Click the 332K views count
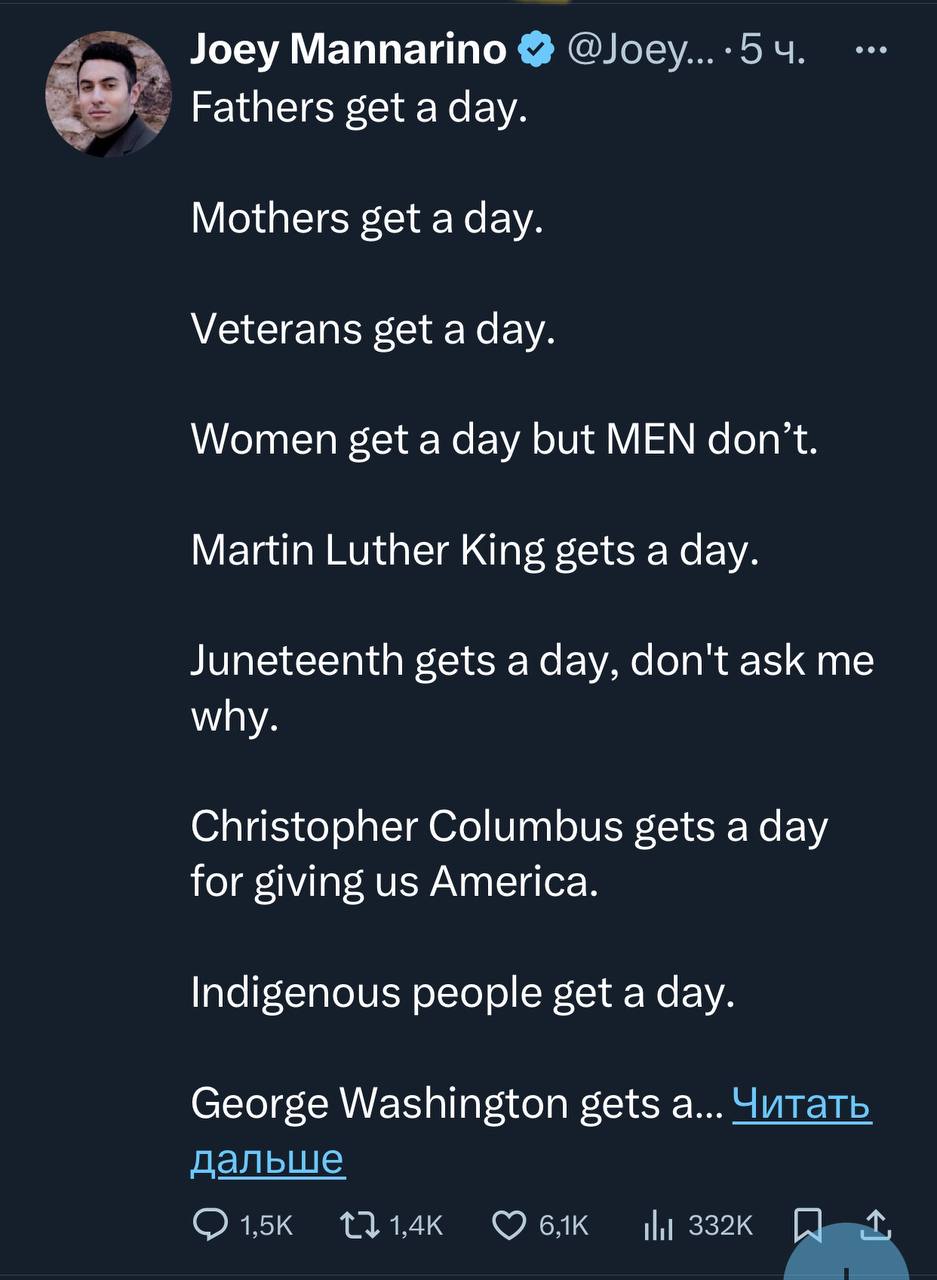This screenshot has width=937, height=1280. (x=721, y=1225)
